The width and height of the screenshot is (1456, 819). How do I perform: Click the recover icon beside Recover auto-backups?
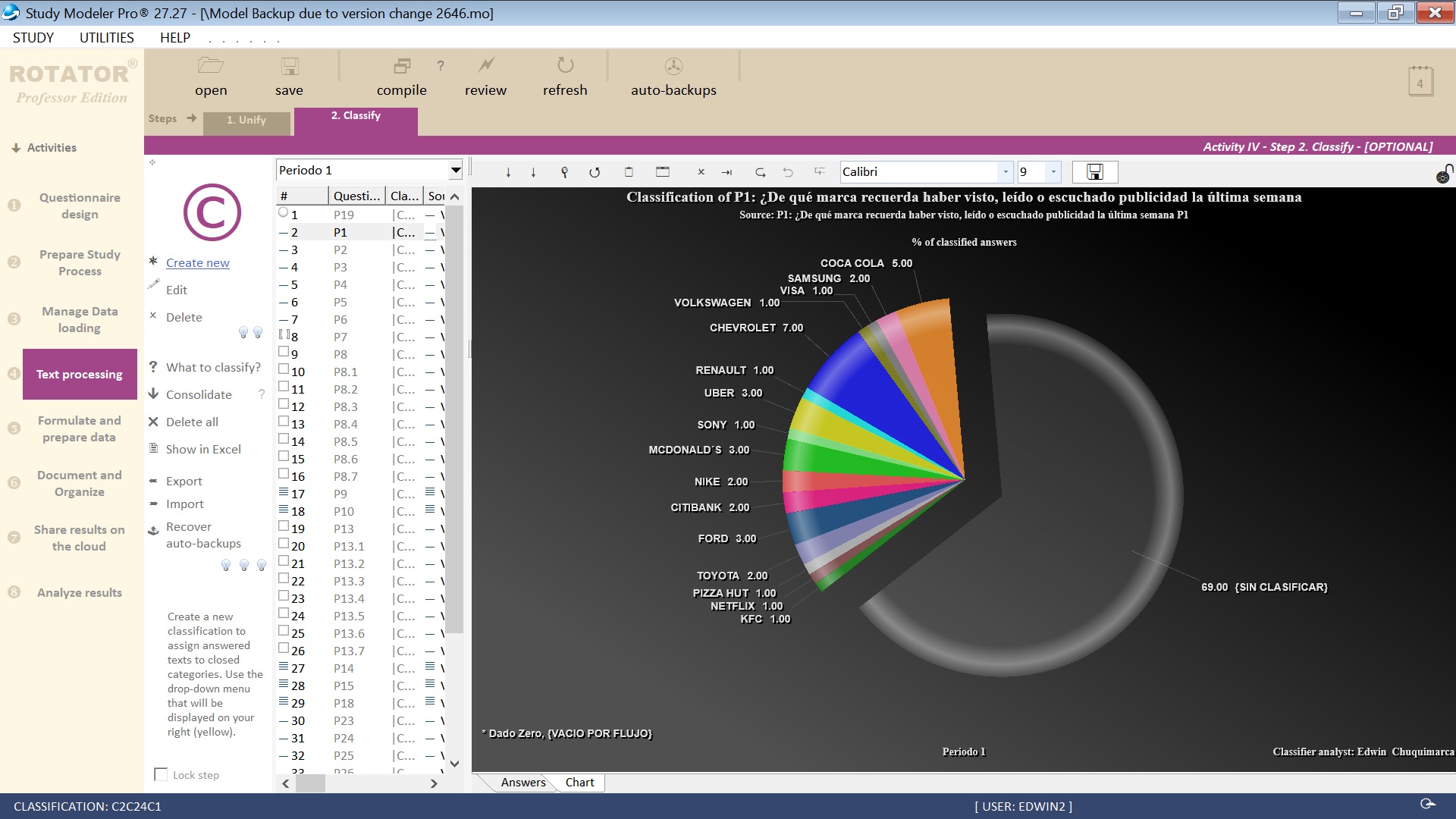(x=153, y=530)
